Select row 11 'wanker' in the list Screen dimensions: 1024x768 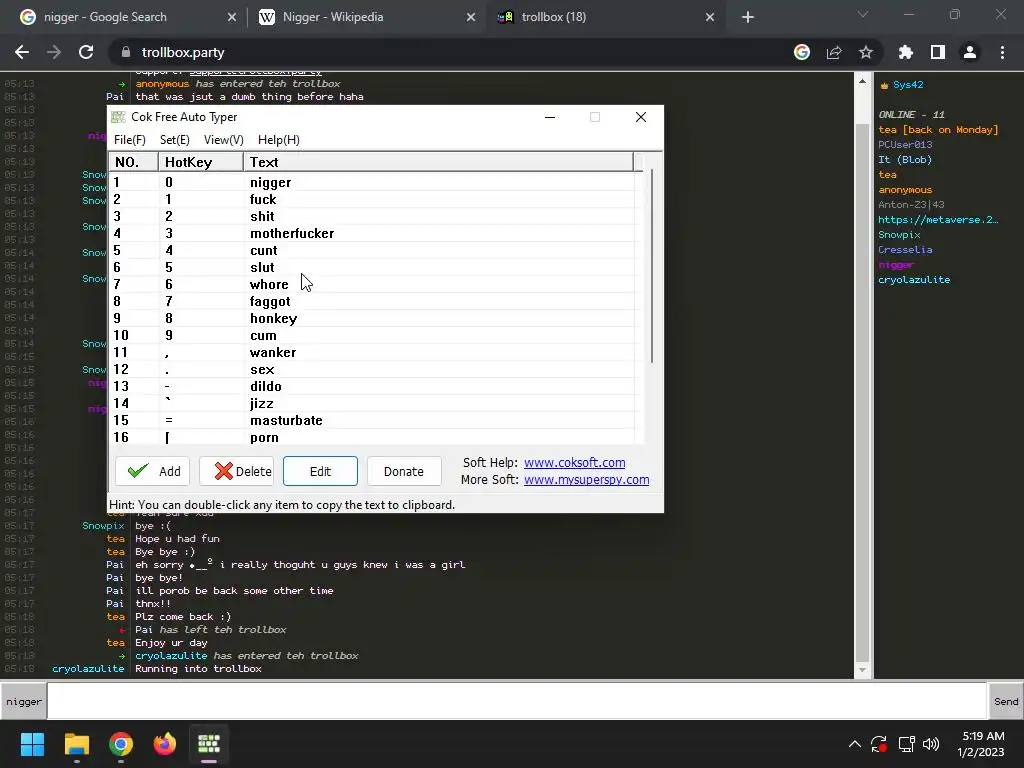pos(372,353)
